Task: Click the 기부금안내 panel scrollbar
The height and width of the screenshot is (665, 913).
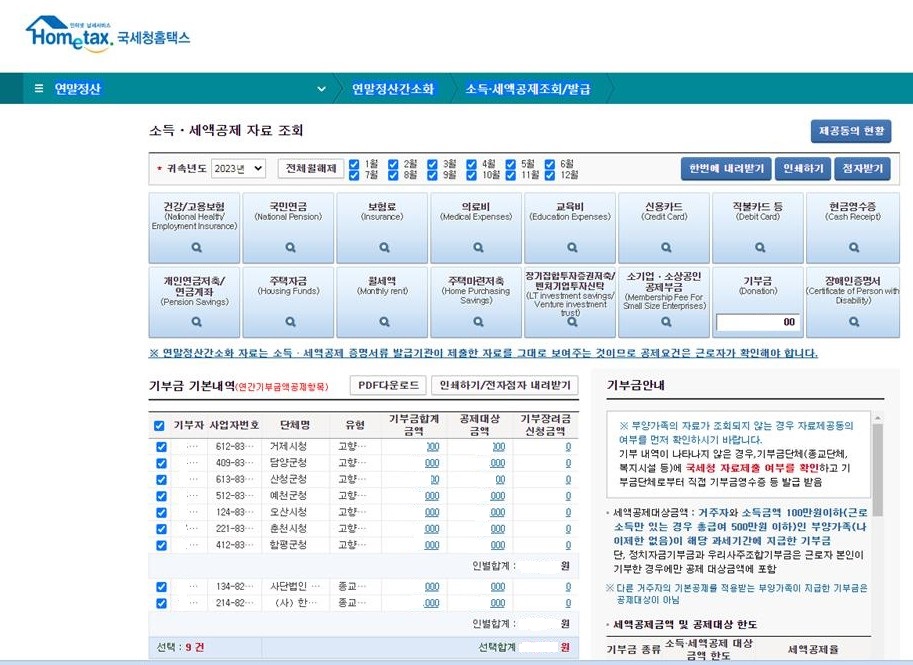Action: (877, 460)
